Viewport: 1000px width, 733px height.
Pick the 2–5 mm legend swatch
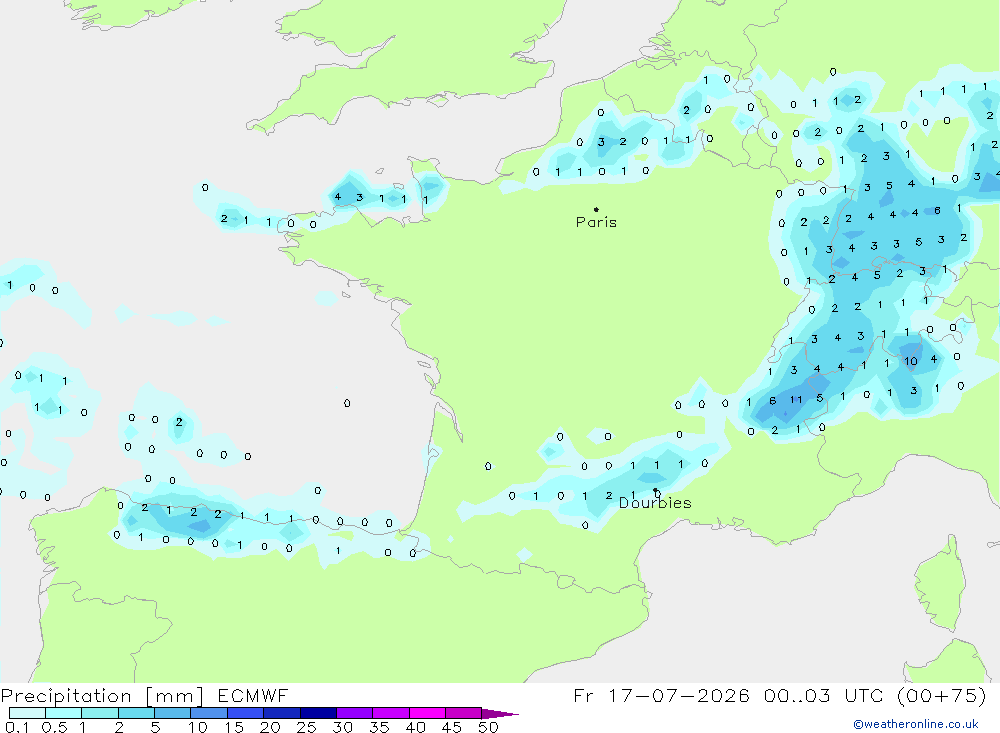click(136, 713)
